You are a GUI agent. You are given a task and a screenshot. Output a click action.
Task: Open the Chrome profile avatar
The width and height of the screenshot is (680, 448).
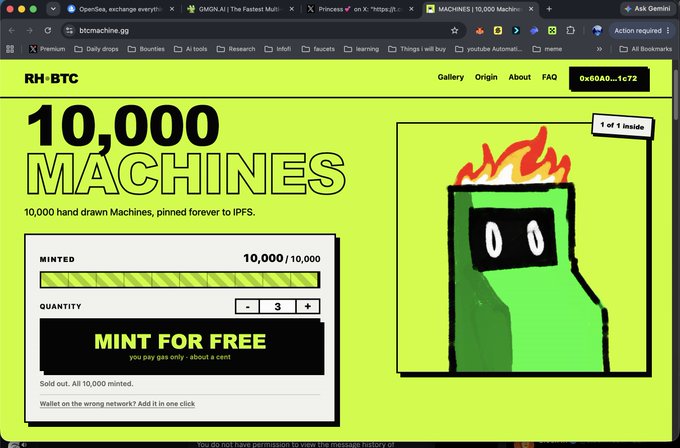point(597,30)
